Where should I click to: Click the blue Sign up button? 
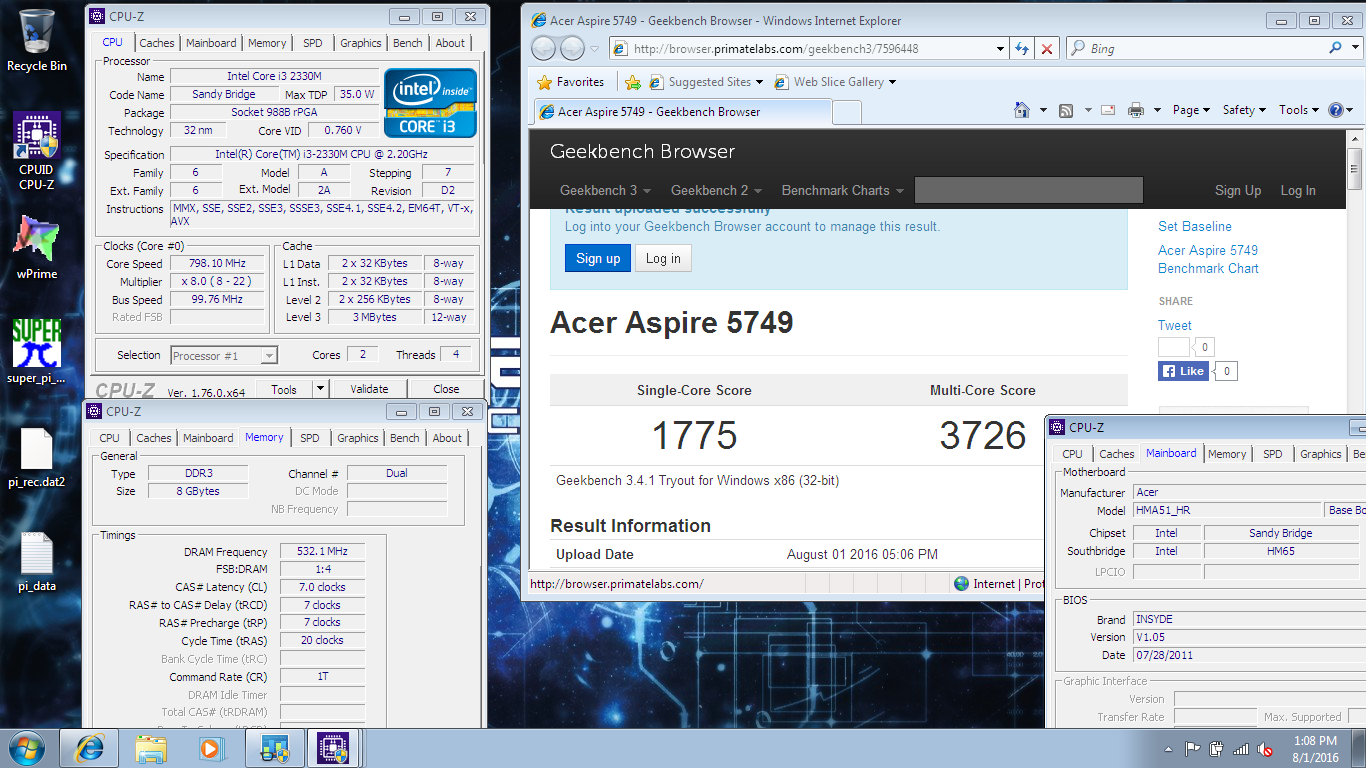click(x=598, y=258)
